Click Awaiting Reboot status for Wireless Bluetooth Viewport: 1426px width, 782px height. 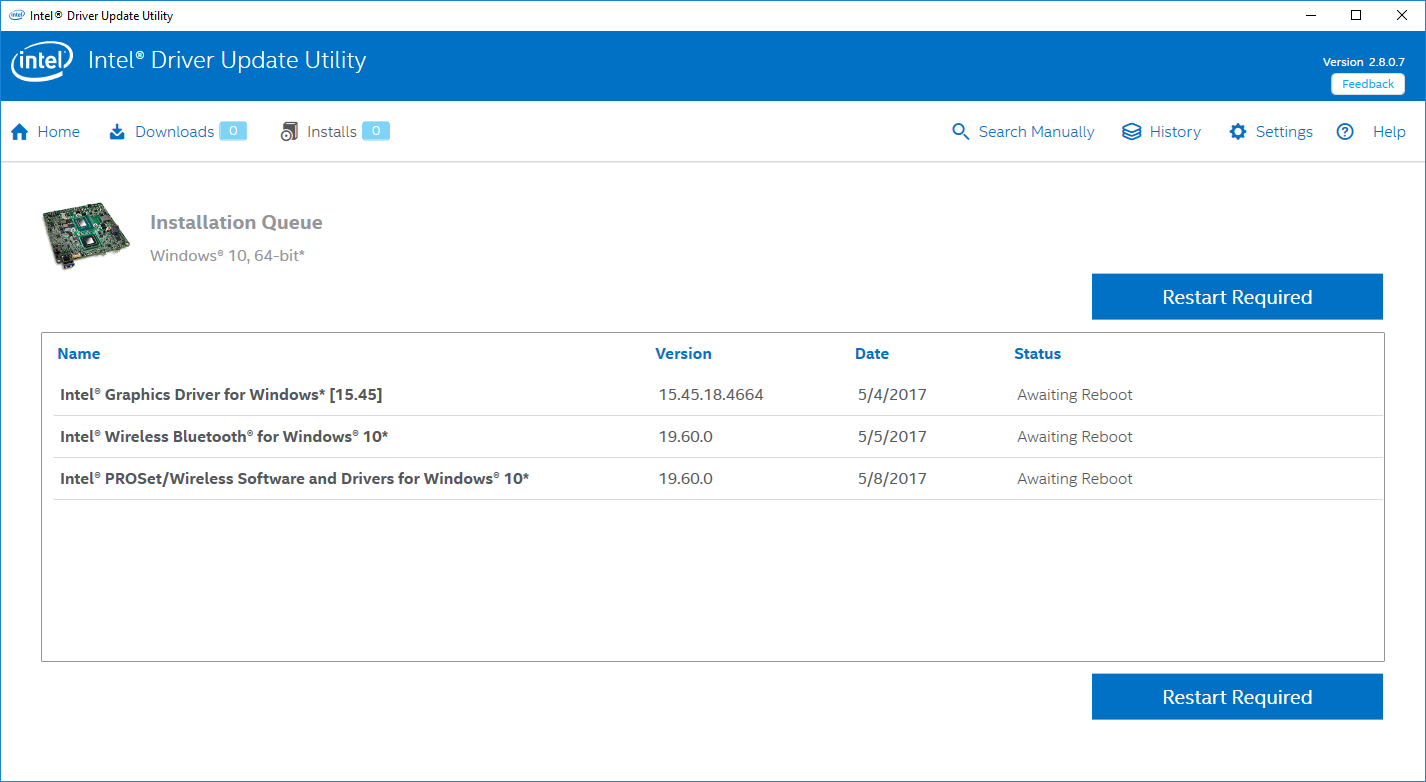pyautogui.click(x=1075, y=437)
